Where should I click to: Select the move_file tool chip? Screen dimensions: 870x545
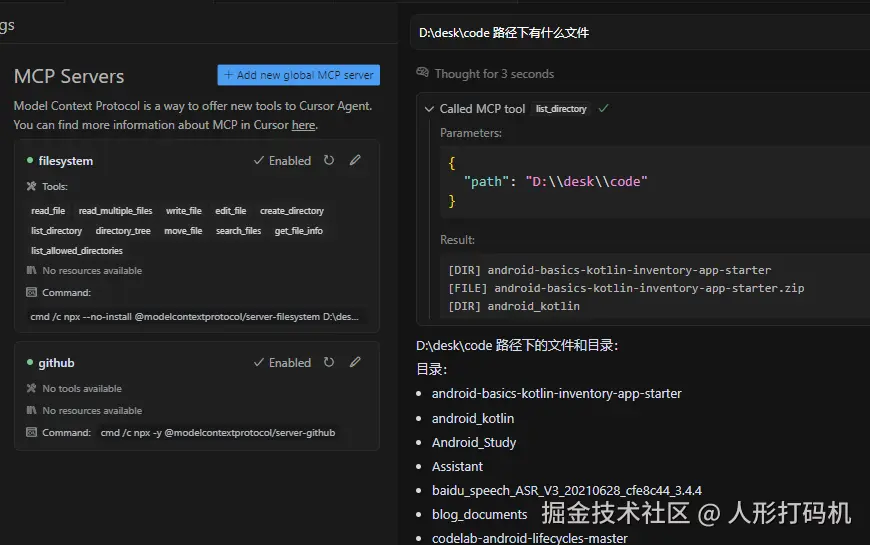coord(183,231)
